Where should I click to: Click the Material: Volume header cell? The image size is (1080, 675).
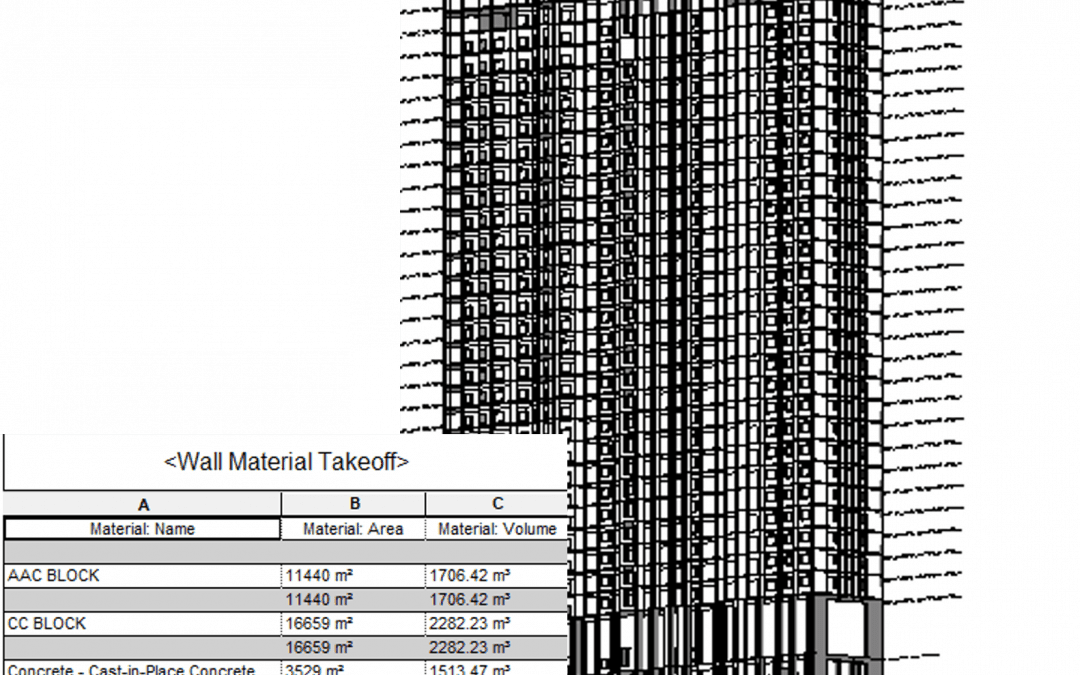(496, 529)
